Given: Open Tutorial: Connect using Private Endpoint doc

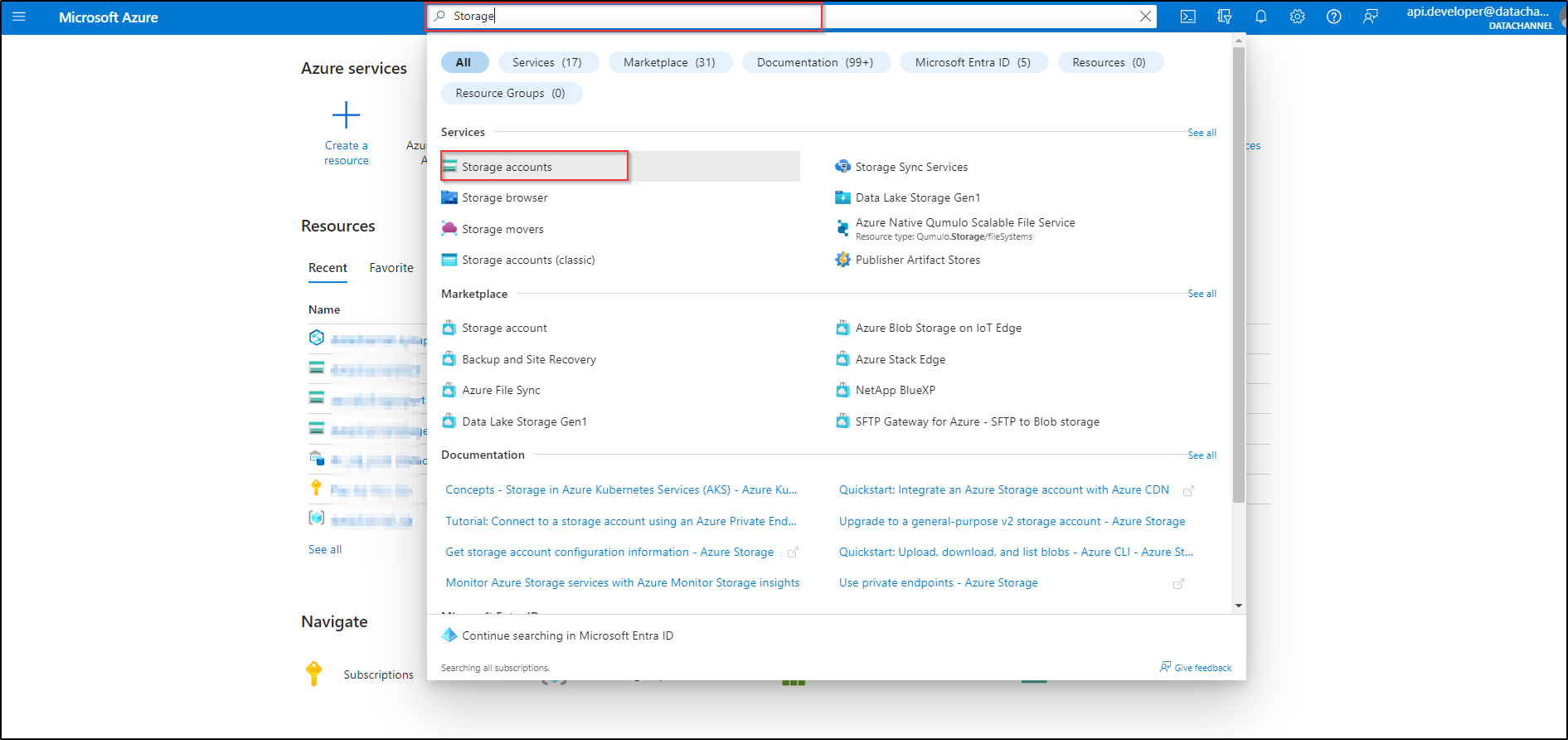Looking at the screenshot, I should (x=621, y=521).
